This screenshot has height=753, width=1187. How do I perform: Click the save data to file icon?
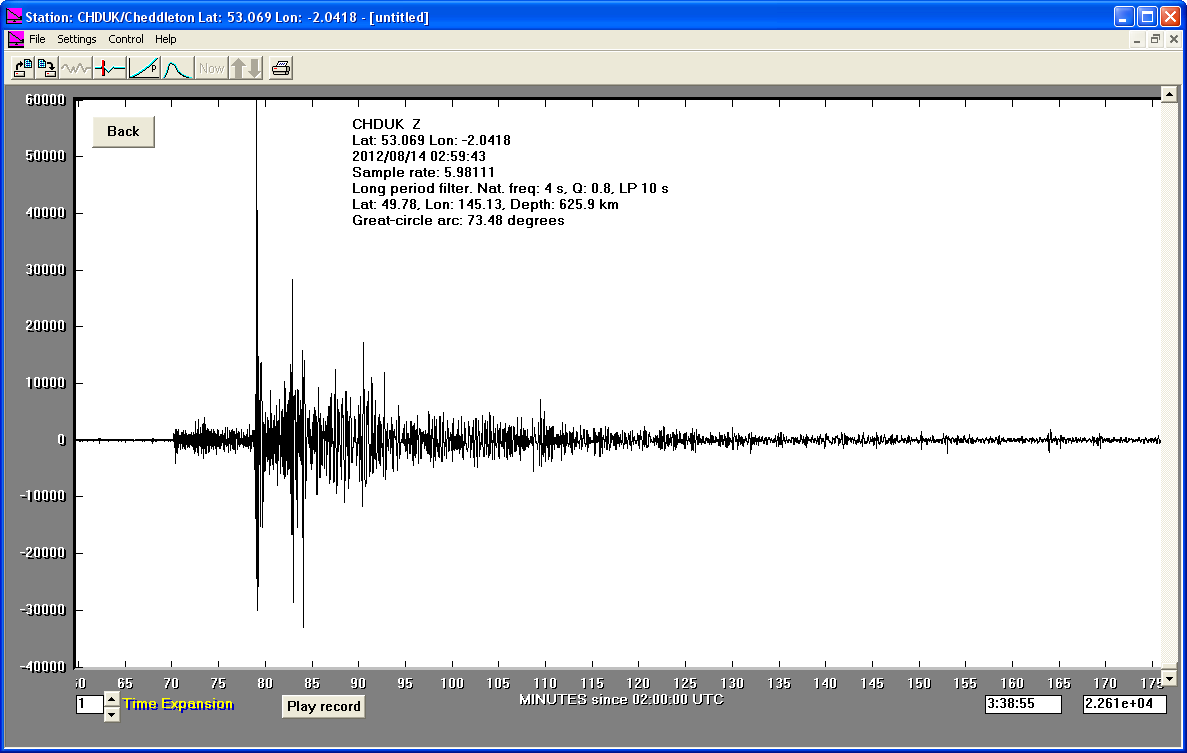(47, 68)
